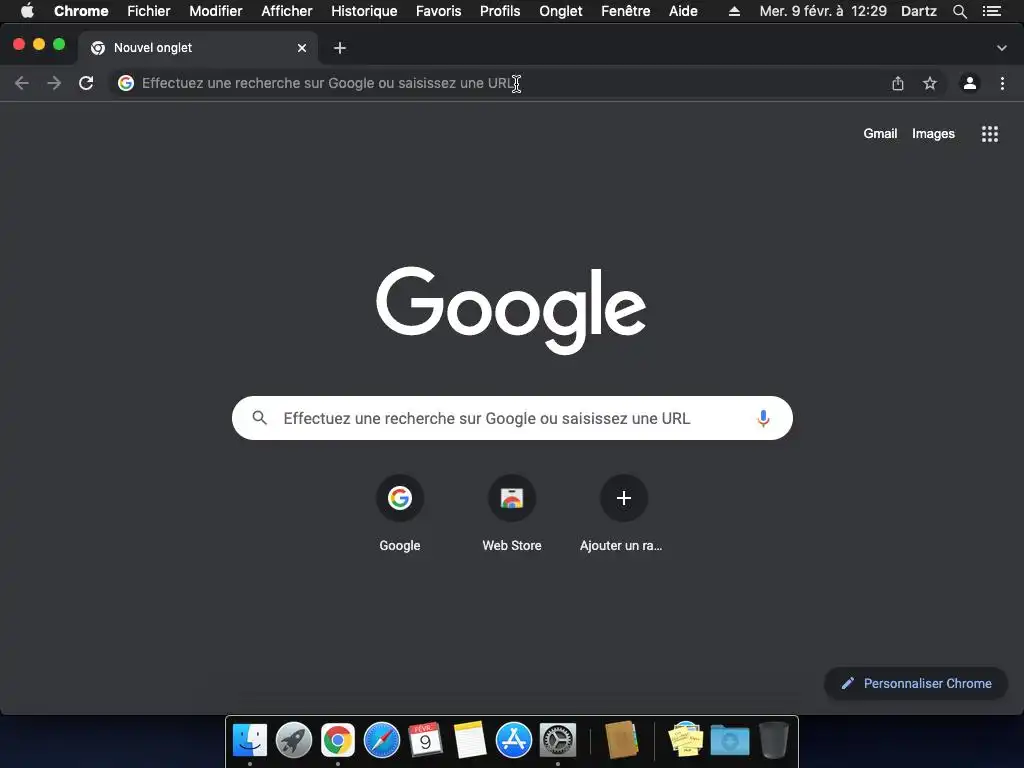1024x768 pixels.
Task: Select the Nouvel onglet tab
Action: pyautogui.click(x=199, y=48)
